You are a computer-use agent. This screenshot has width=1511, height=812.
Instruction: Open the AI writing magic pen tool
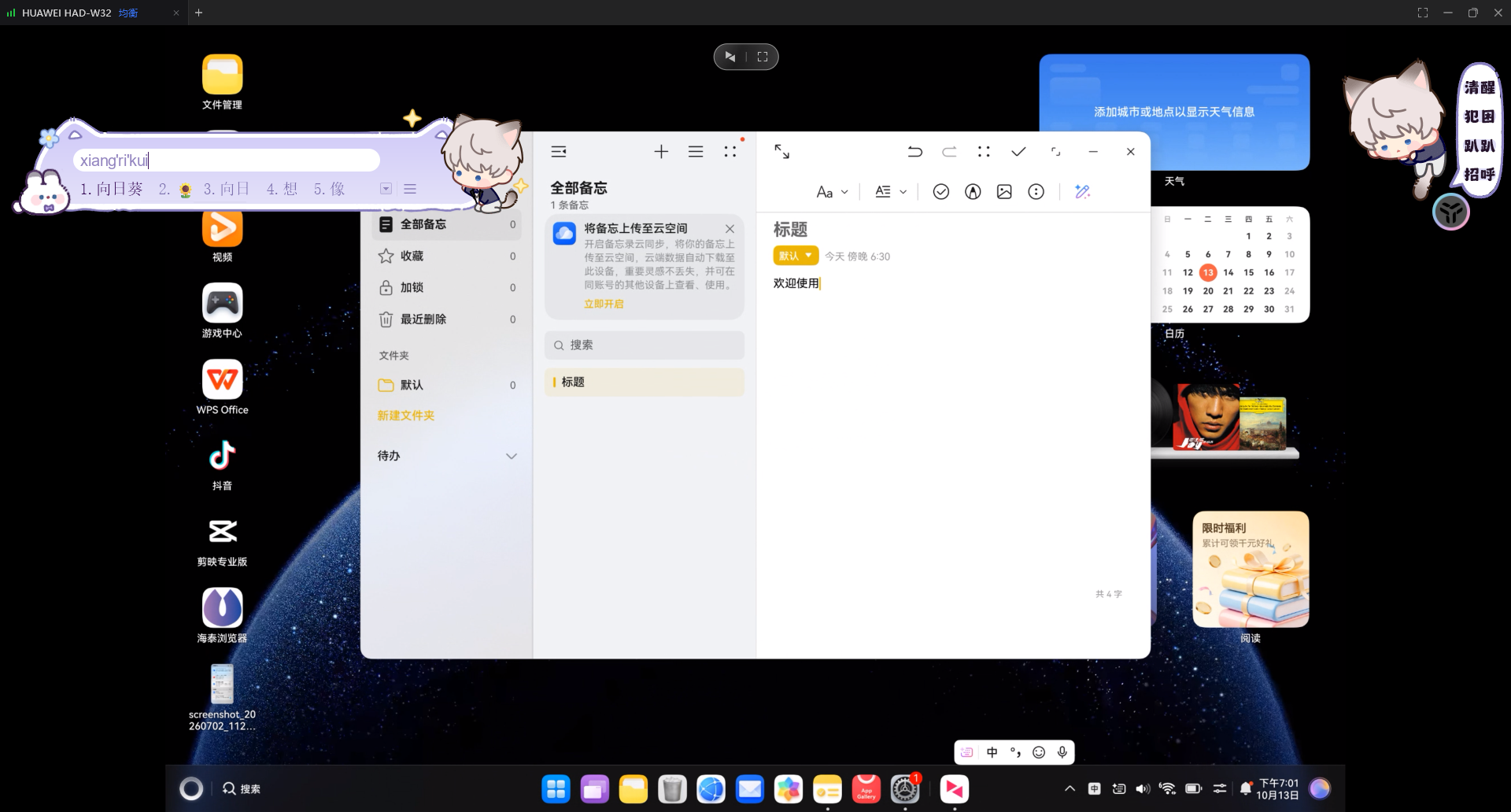click(x=1082, y=192)
